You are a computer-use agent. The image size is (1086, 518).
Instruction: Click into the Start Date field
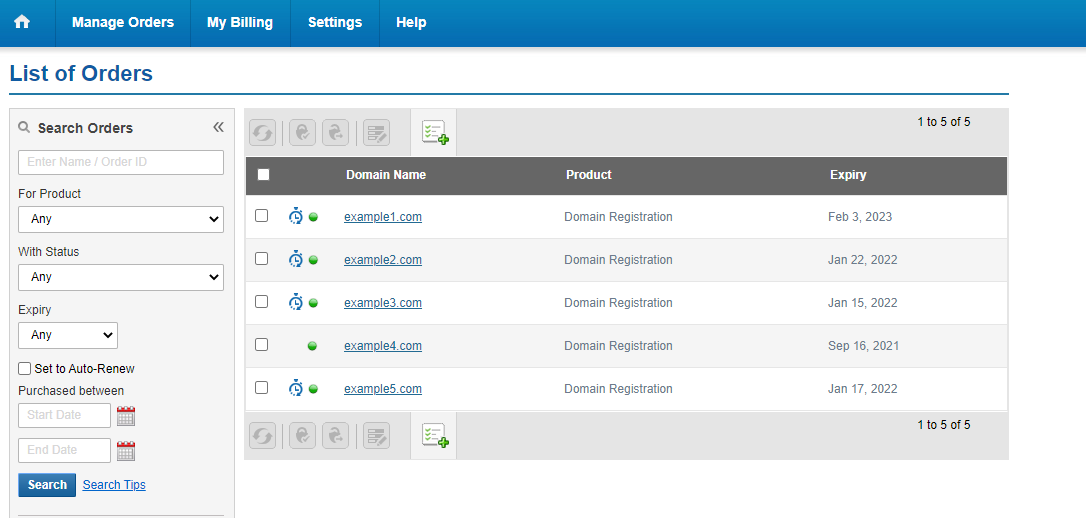tap(64, 416)
